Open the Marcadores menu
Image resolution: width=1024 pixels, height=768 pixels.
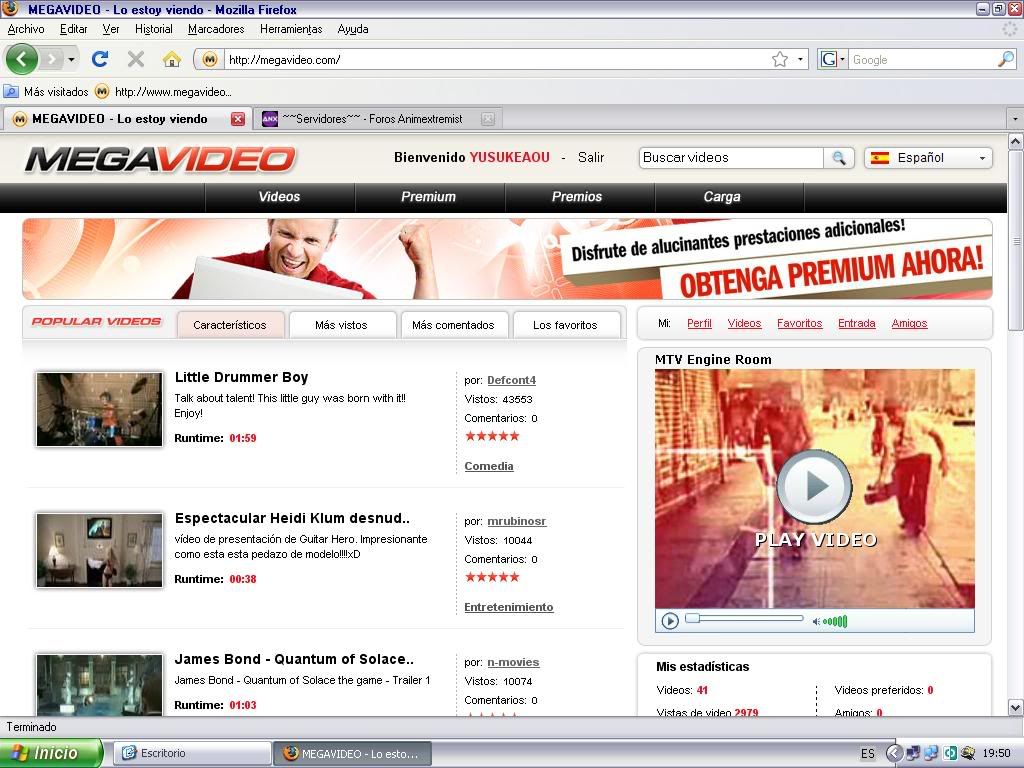pos(216,29)
